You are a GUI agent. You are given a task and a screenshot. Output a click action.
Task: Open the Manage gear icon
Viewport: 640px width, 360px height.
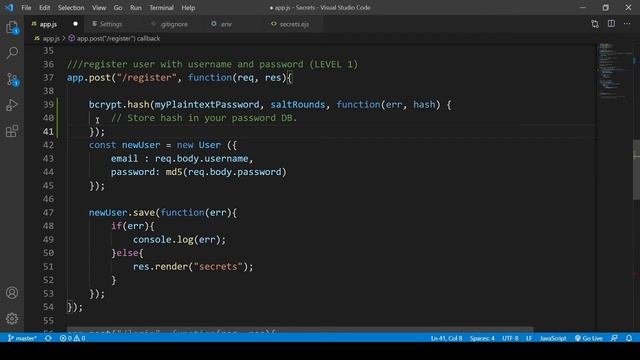click(x=12, y=318)
